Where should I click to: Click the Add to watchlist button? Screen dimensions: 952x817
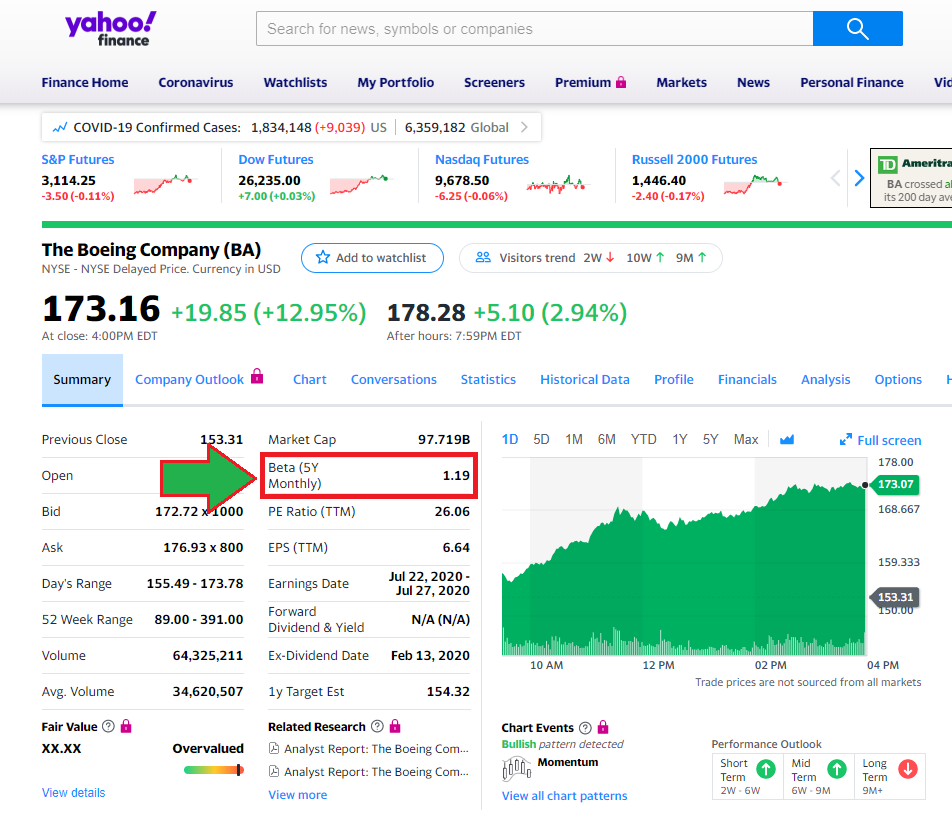tap(372, 257)
